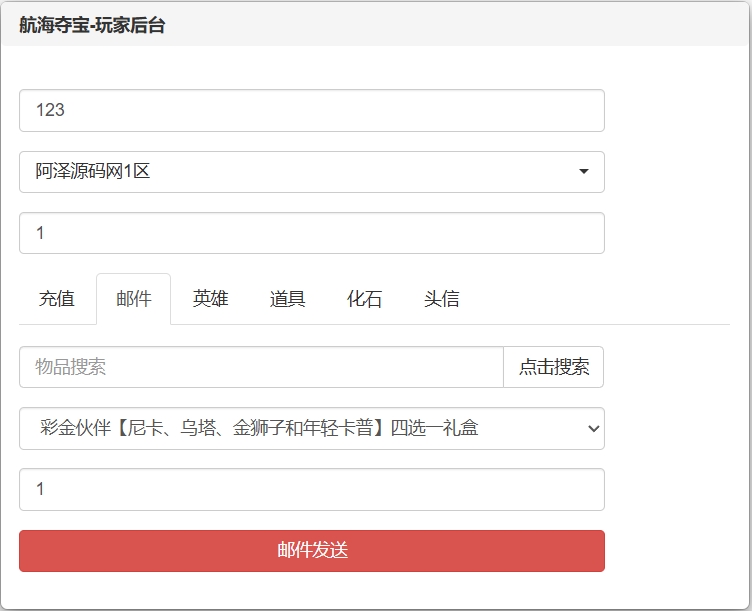The image size is (752, 611).
Task: Open the 阿泽源码网1区 server dropdown
Action: coord(311,172)
